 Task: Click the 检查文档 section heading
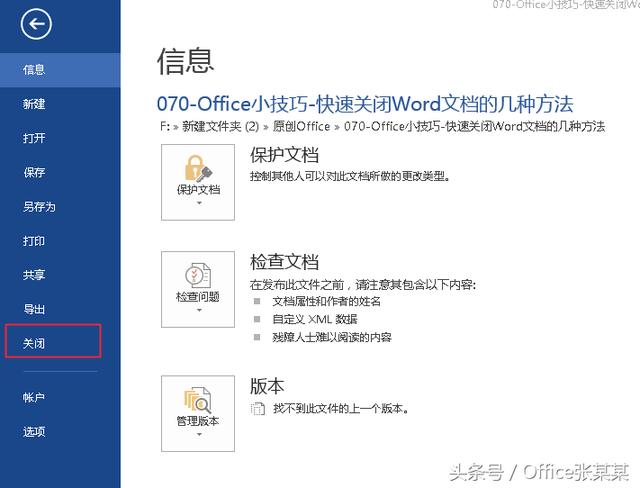(284, 262)
